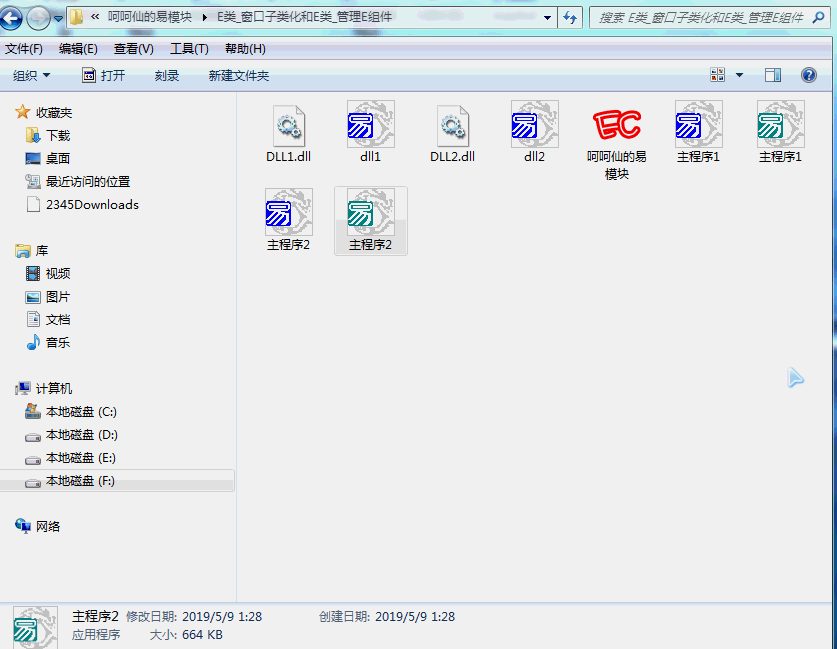This screenshot has width=837, height=649.
Task: Click the refresh button beside address bar
Action: click(570, 18)
